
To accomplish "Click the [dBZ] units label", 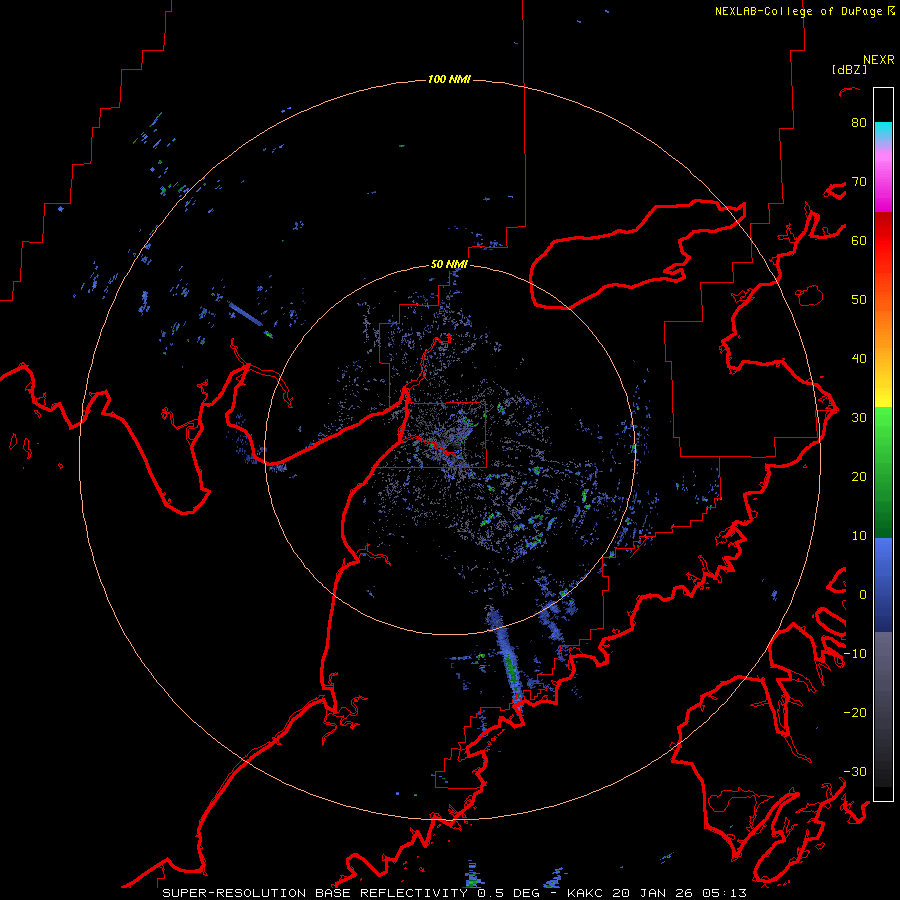I will coord(849,70).
